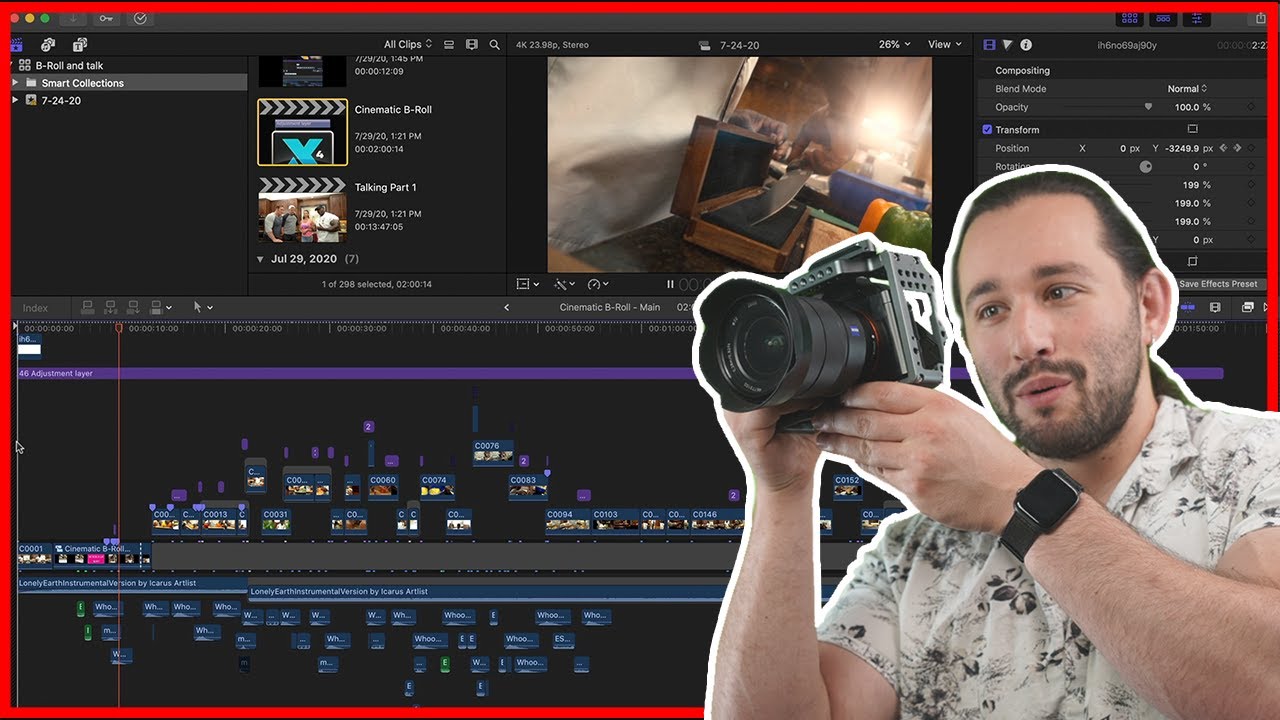The height and width of the screenshot is (720, 1280).
Task: Open viewer Transform tools dropdown
Action: [x=527, y=284]
